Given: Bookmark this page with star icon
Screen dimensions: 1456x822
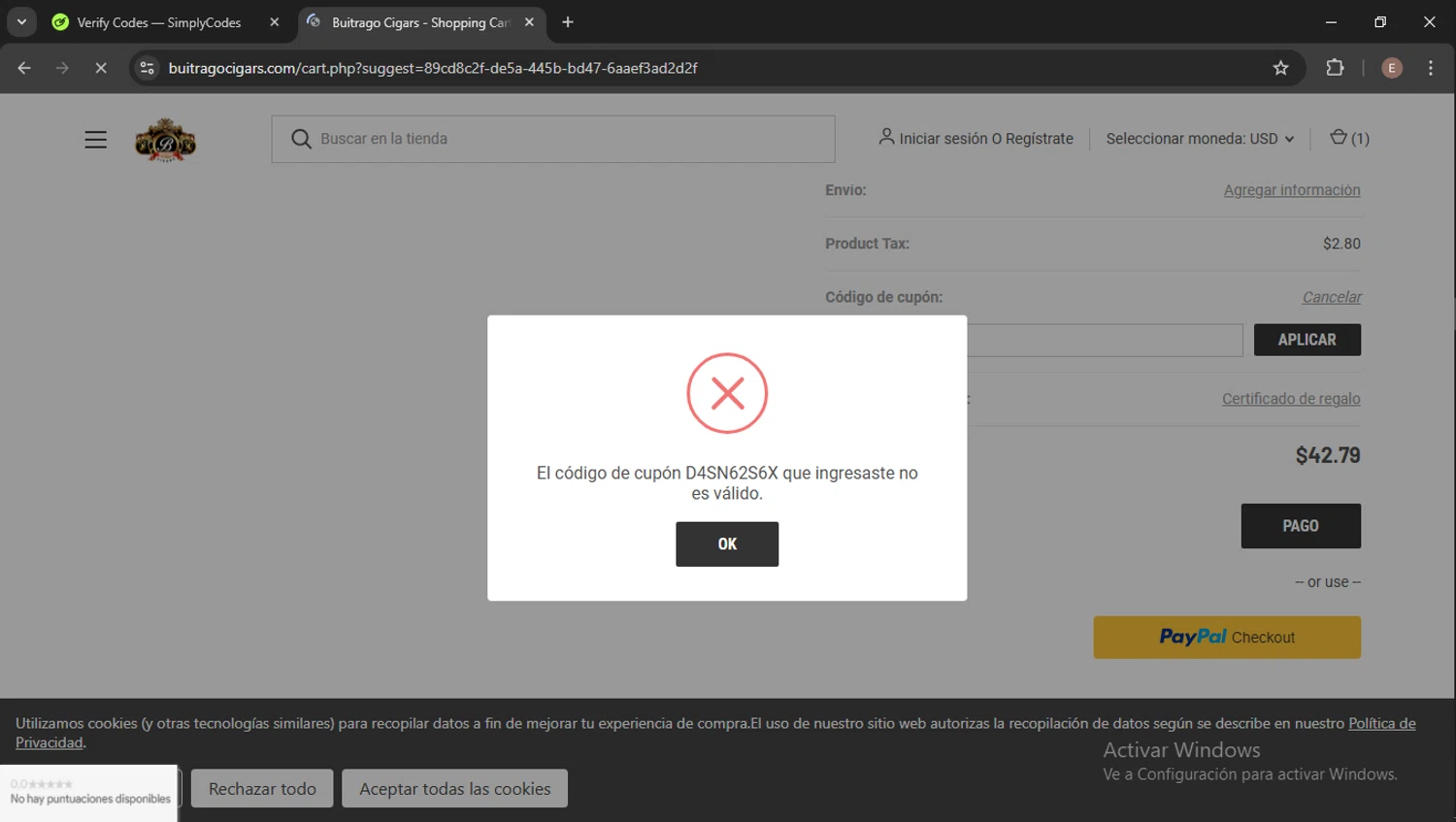Looking at the screenshot, I should click(x=1280, y=68).
